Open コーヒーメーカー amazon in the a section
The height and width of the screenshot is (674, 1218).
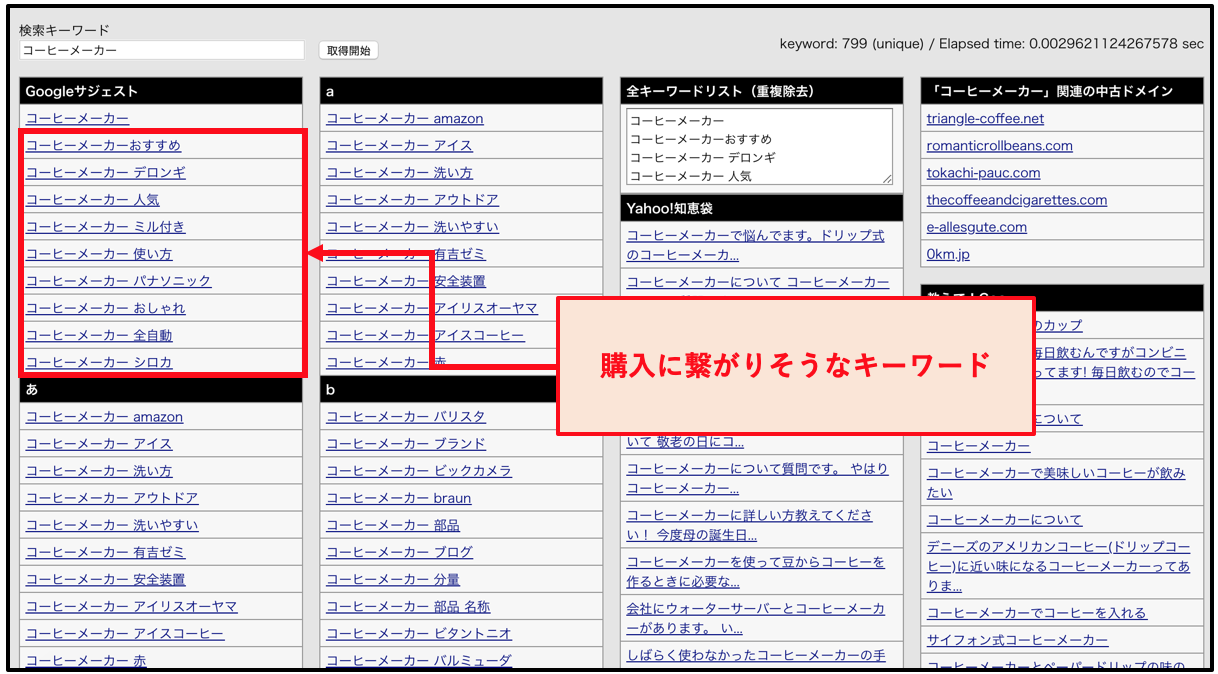[x=404, y=119]
